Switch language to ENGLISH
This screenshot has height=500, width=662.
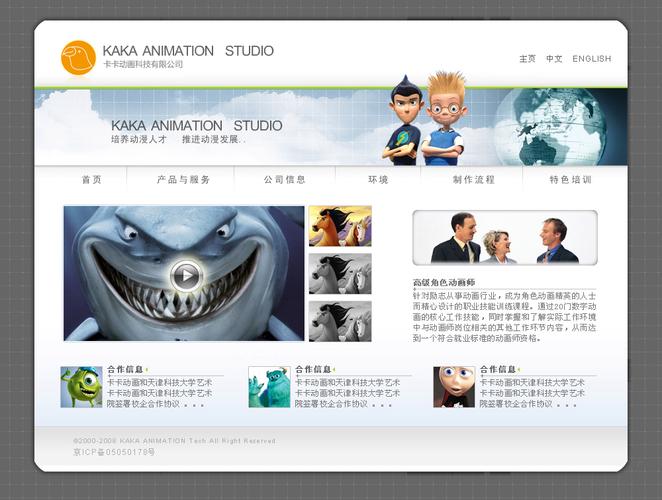591,59
